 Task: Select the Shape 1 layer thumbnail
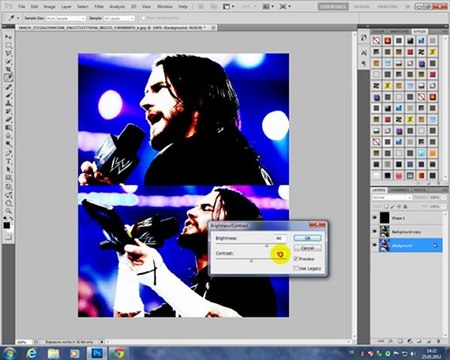[x=384, y=218]
